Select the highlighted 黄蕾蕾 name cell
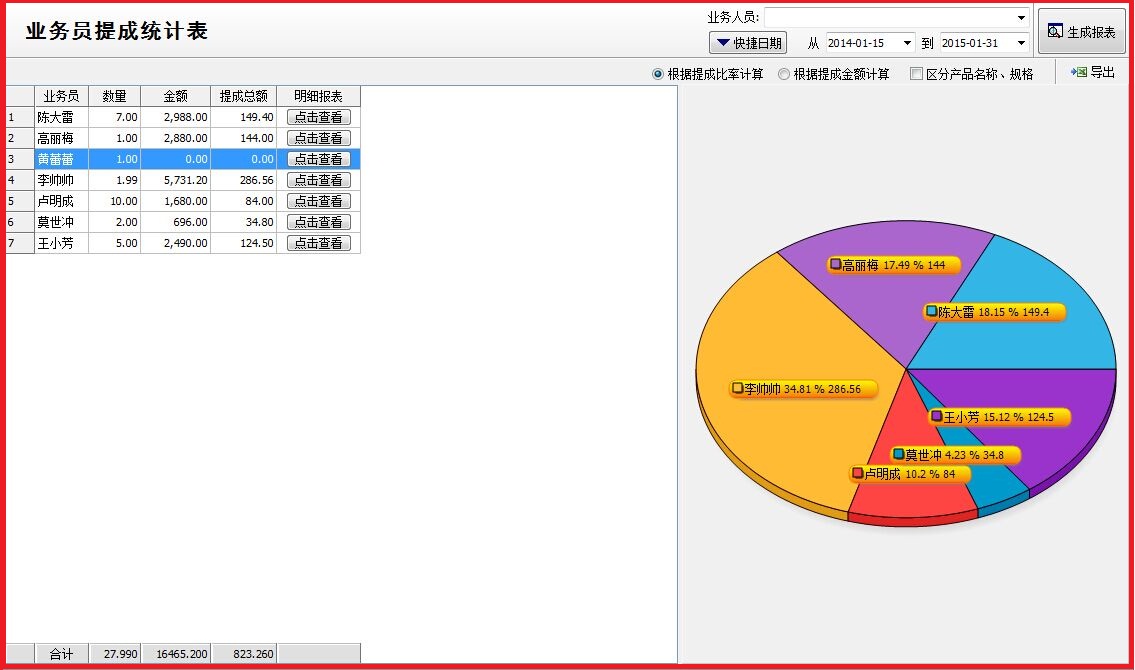 tap(62, 159)
